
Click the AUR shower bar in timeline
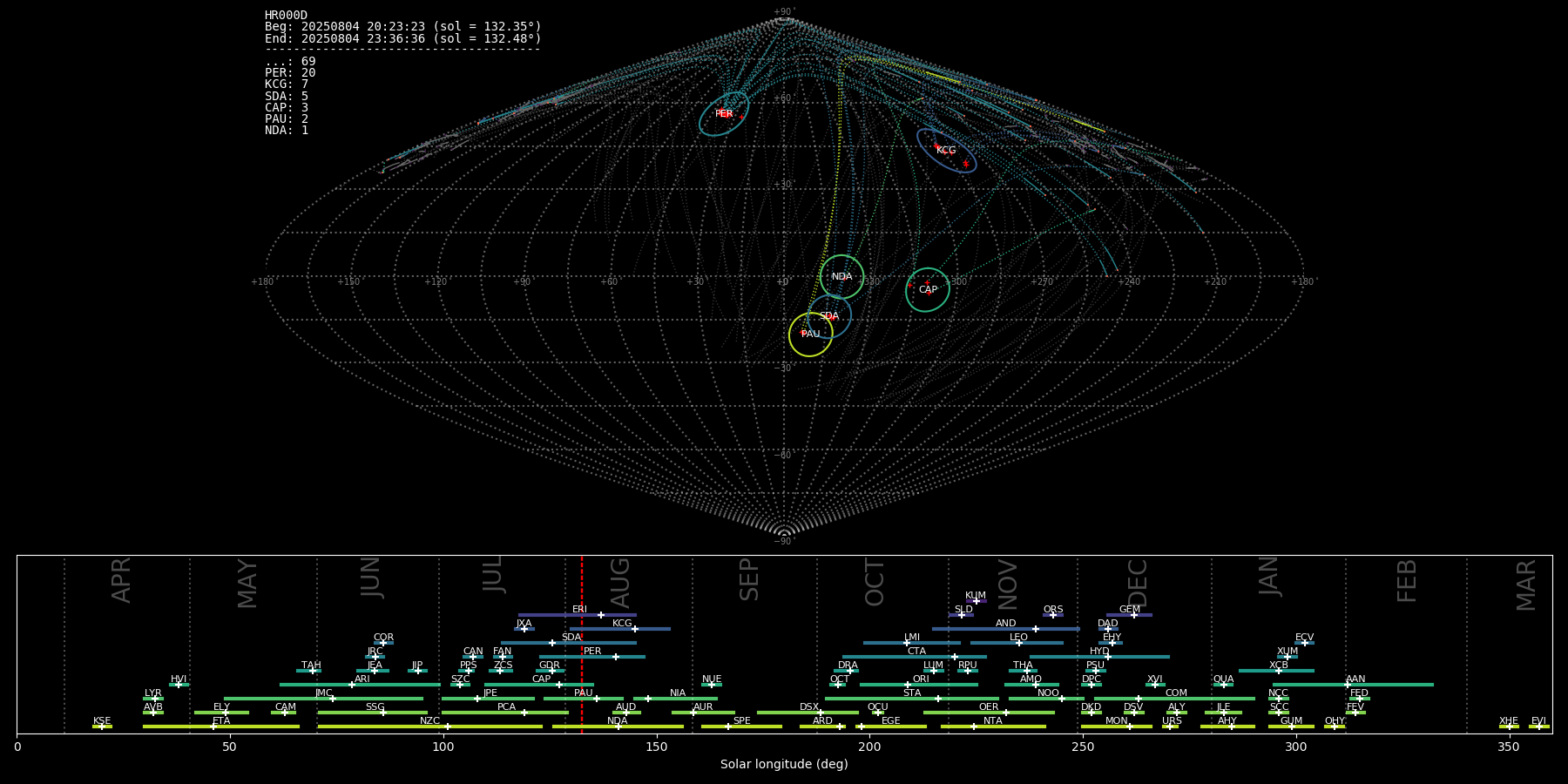tap(703, 713)
